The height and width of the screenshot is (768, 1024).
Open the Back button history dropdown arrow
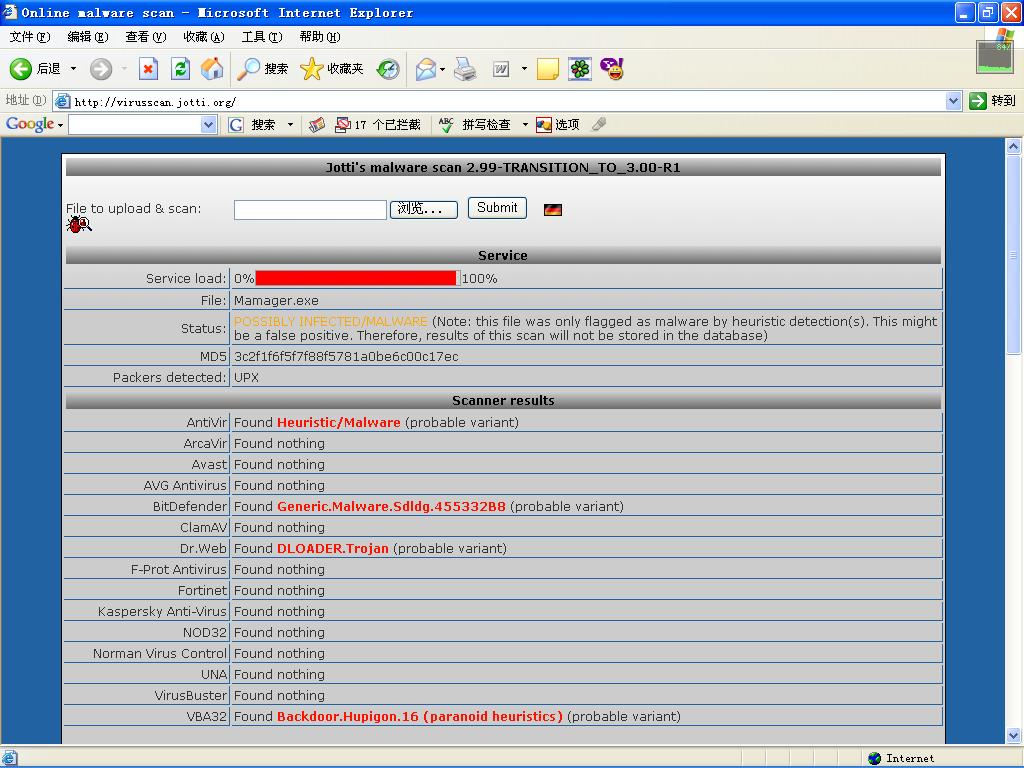pyautogui.click(x=73, y=69)
